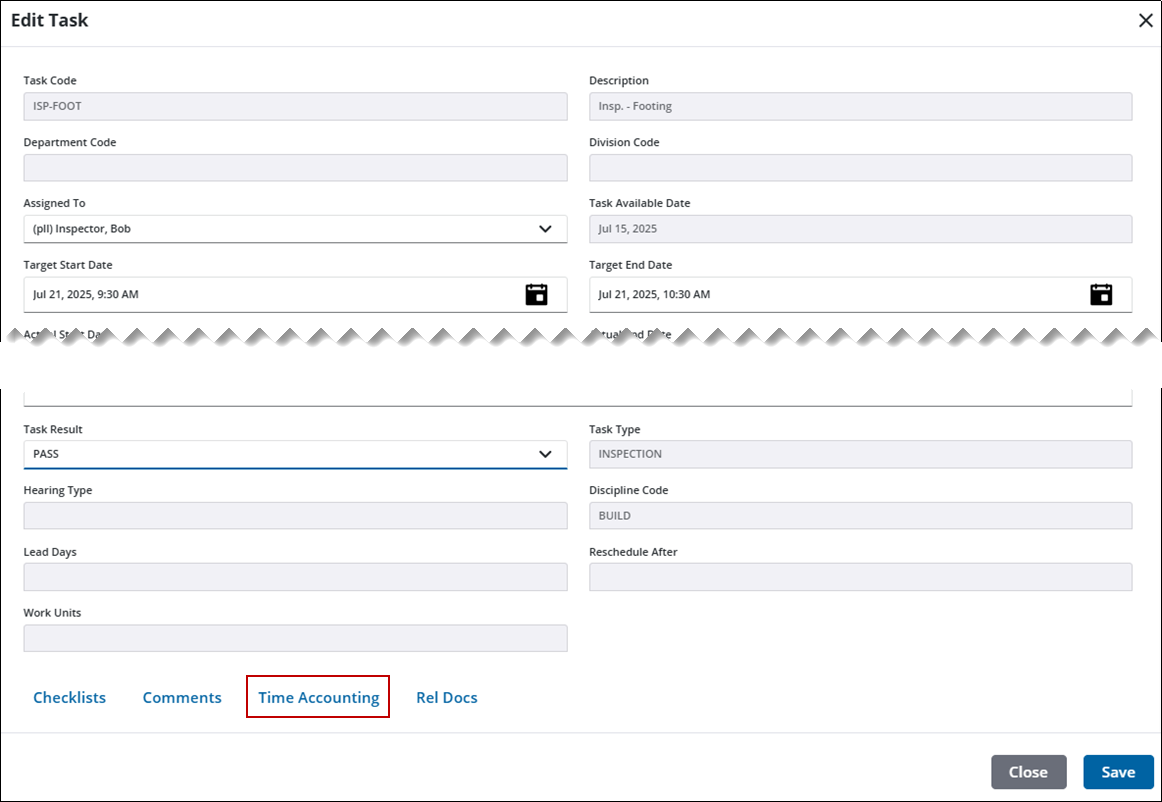Image resolution: width=1162 pixels, height=802 pixels.
Task: Click the Task Available Date field
Action: pos(860,229)
